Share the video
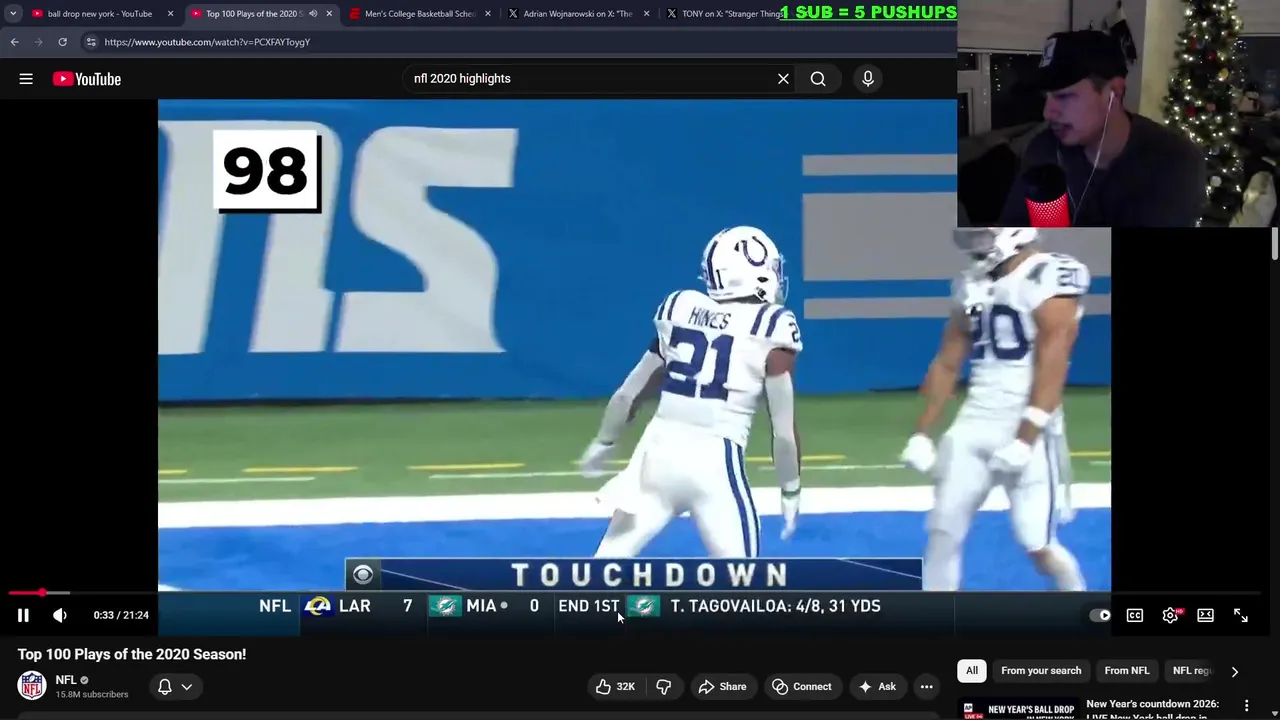This screenshot has height=720, width=1280. [722, 686]
